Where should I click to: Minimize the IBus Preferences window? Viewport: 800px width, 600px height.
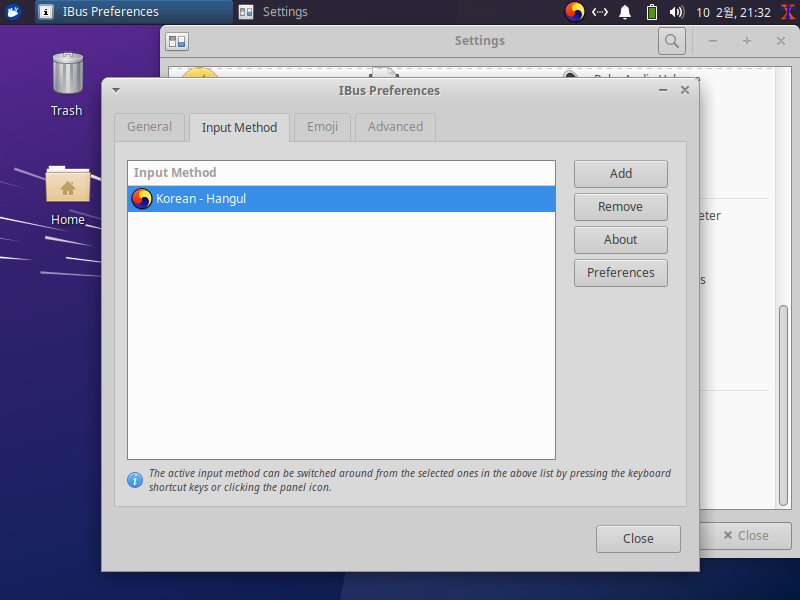[663, 90]
